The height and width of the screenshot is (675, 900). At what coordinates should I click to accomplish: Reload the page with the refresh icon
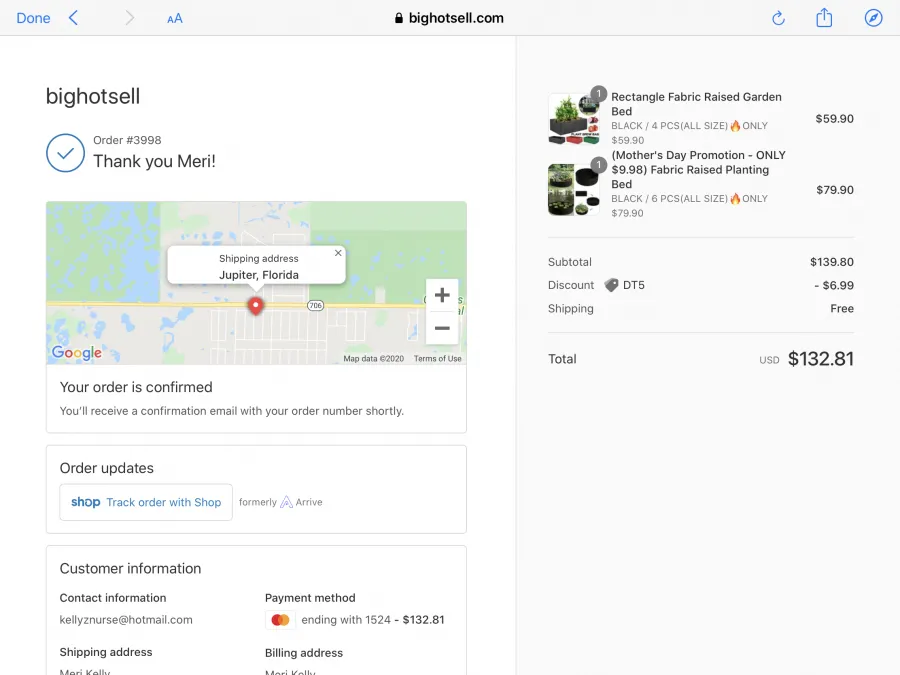[x=778, y=18]
